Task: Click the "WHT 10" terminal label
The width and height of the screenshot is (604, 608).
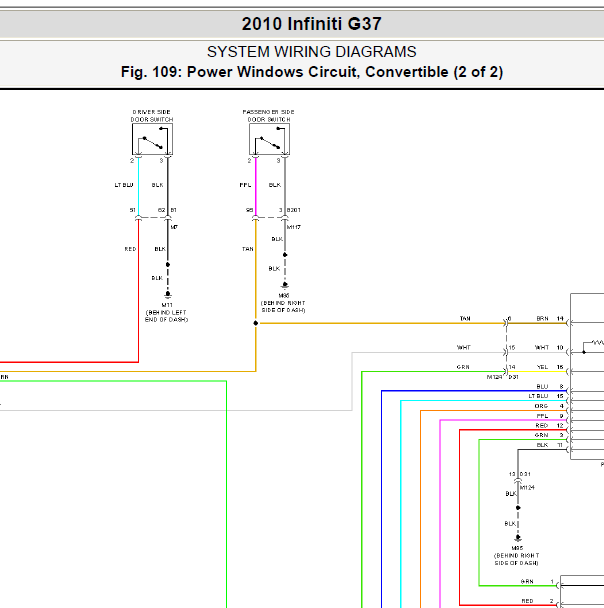Action: click(549, 347)
